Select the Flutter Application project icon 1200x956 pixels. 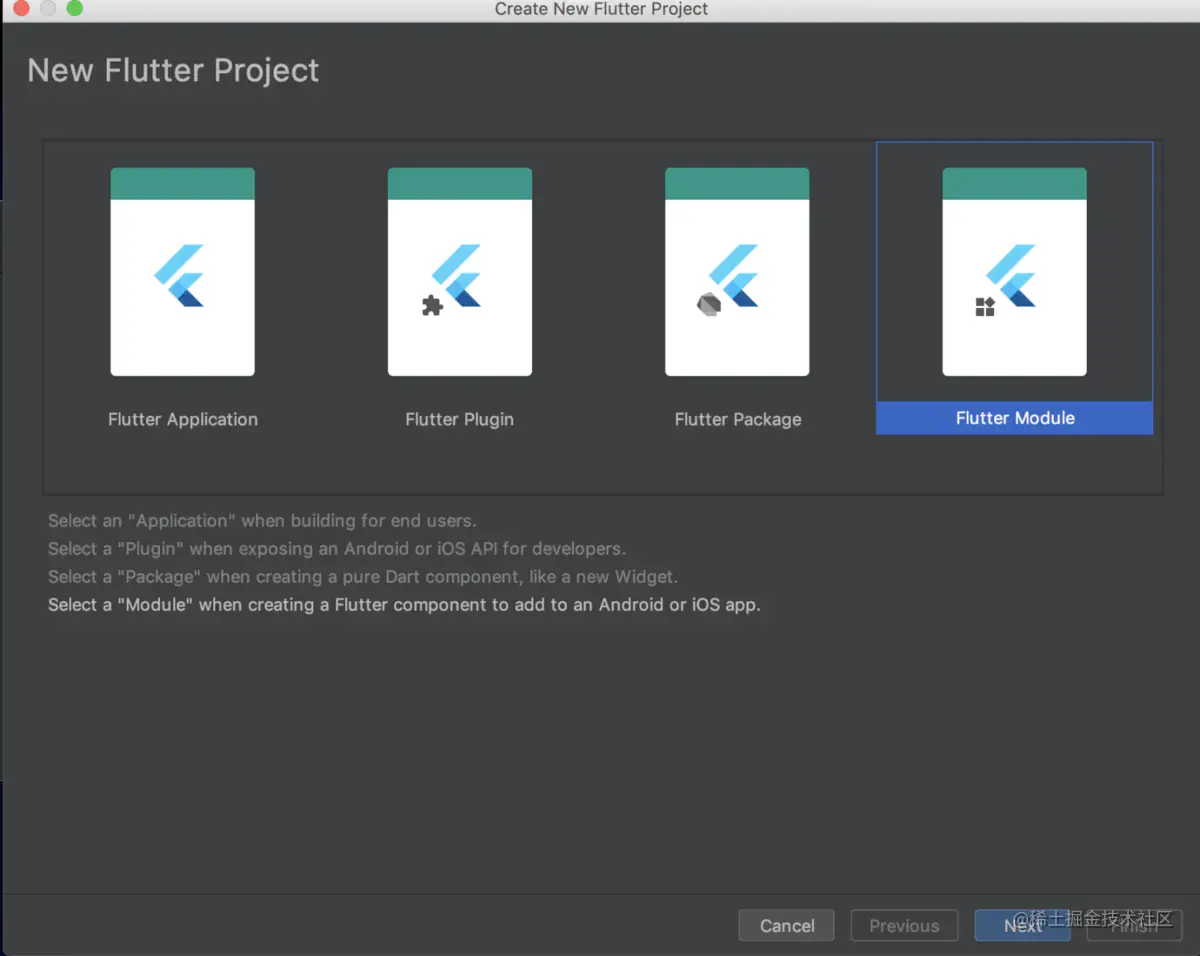[x=182, y=272]
